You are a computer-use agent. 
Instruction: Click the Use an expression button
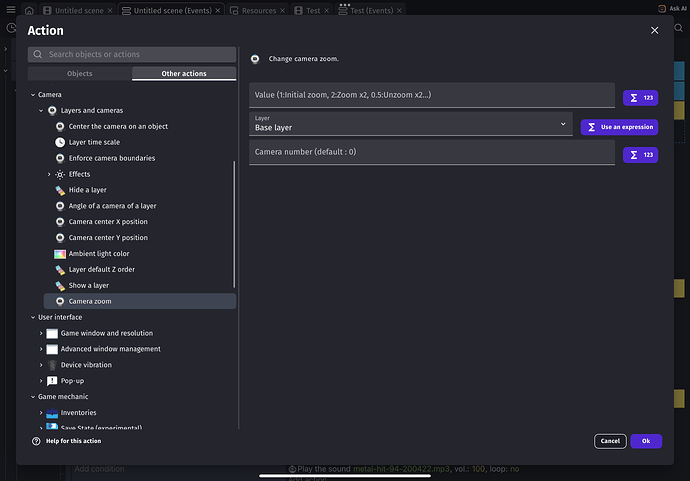pos(619,127)
